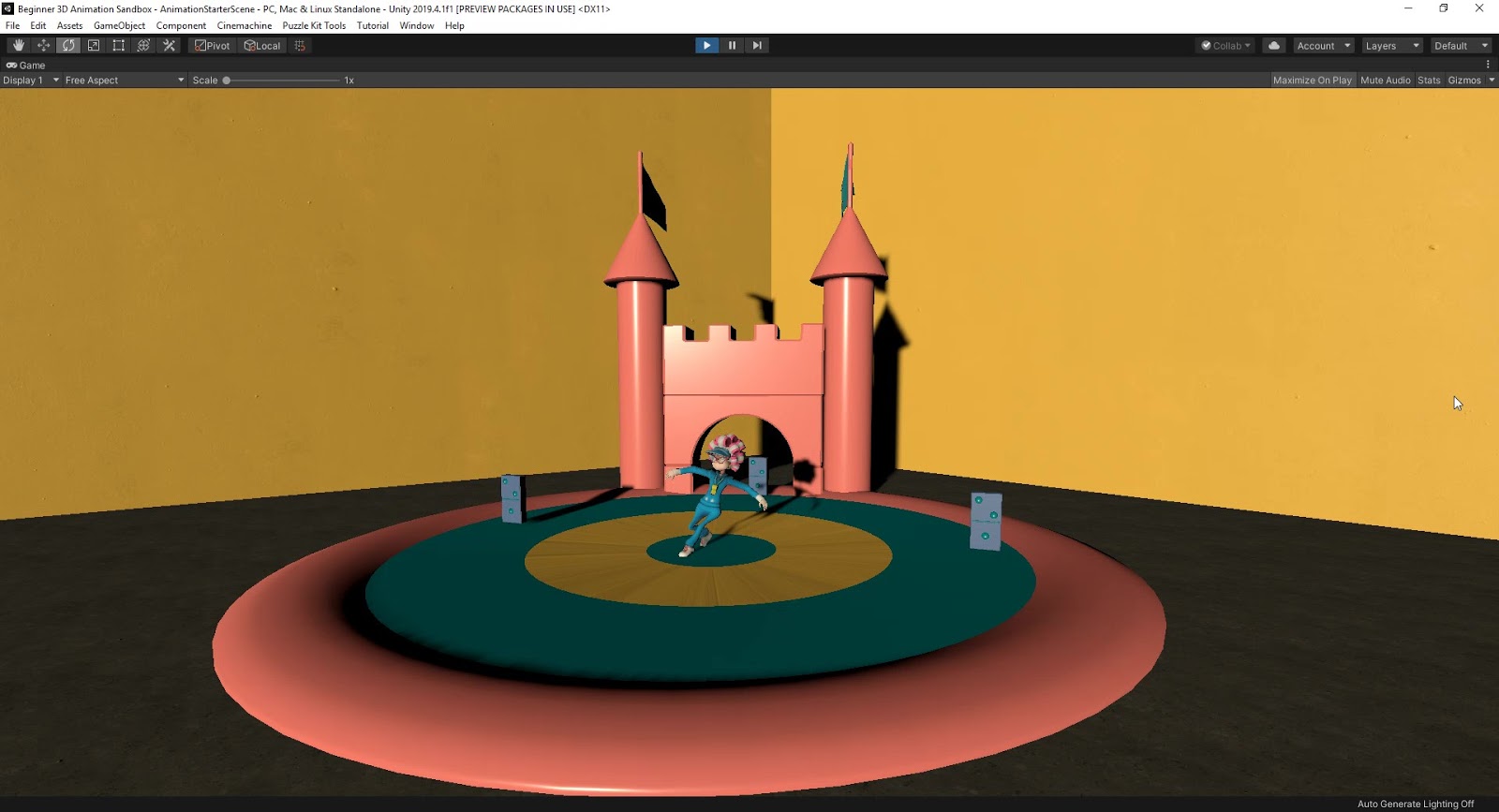Select the Rect Transform tool

[x=119, y=45]
